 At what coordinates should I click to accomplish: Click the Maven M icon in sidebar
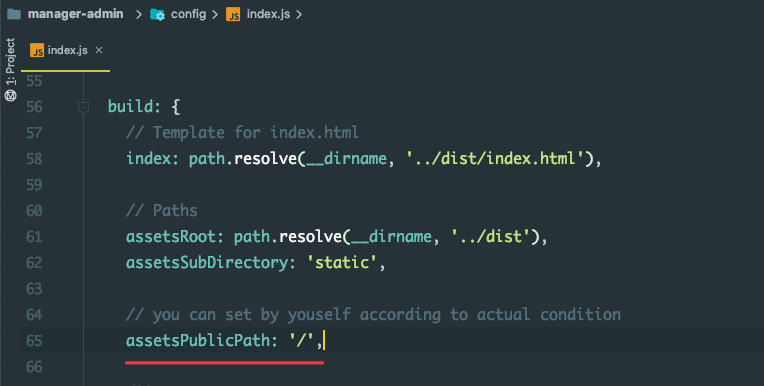click(x=10, y=95)
